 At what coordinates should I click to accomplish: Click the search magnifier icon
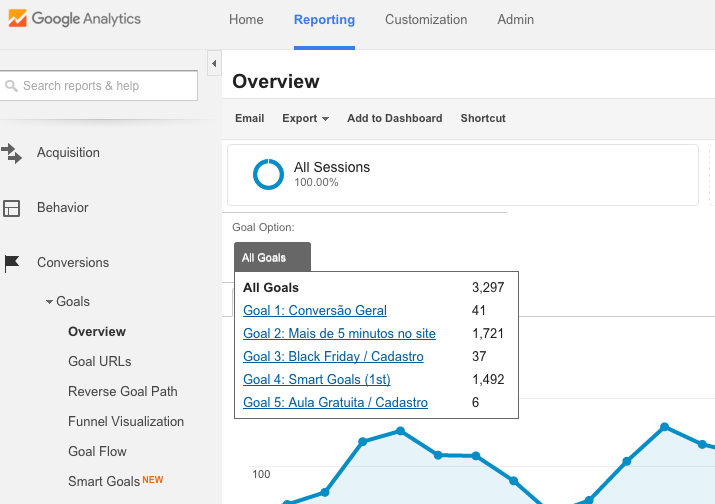click(12, 86)
